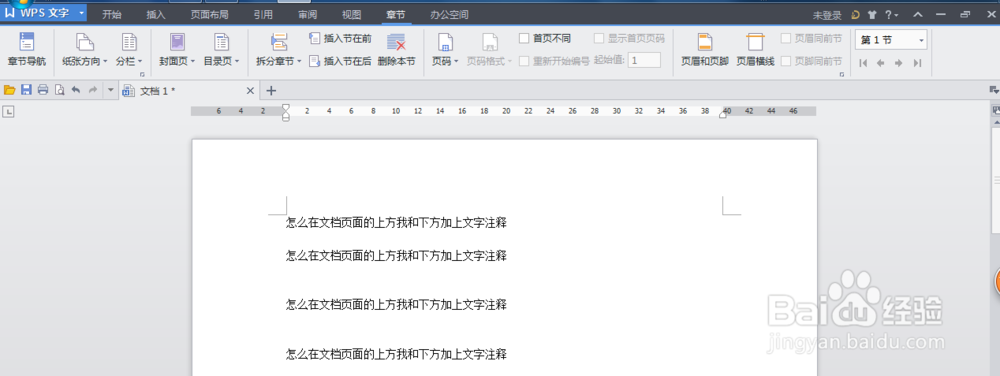The height and width of the screenshot is (376, 1000).
Task: Switch to the 页面布局 tab
Action: coord(209,15)
